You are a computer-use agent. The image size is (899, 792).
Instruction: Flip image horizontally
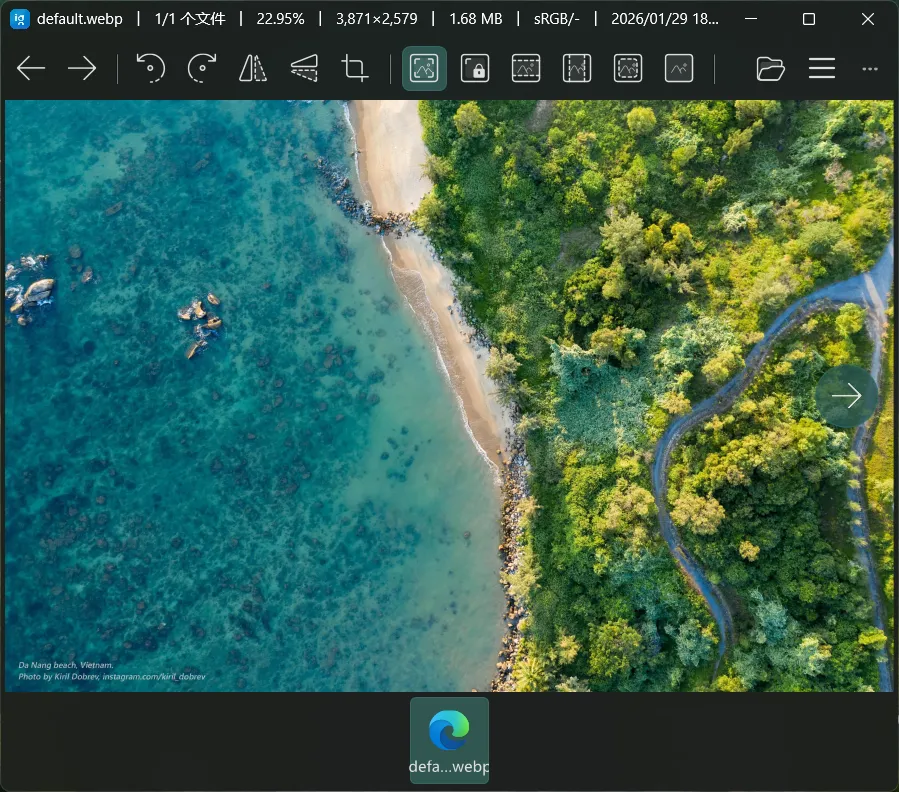tap(253, 68)
